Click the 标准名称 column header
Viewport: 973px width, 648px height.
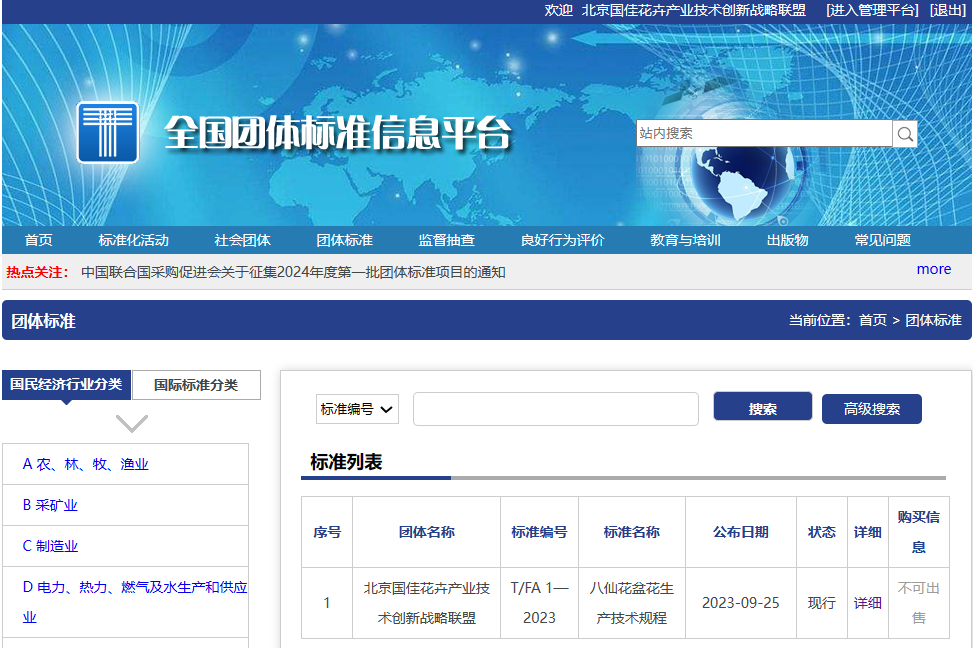coord(632,532)
